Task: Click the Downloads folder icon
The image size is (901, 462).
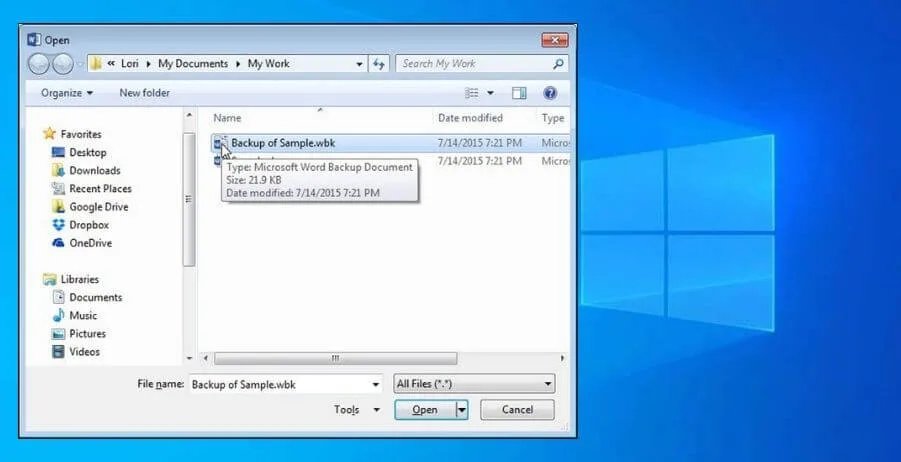Action: [58, 170]
